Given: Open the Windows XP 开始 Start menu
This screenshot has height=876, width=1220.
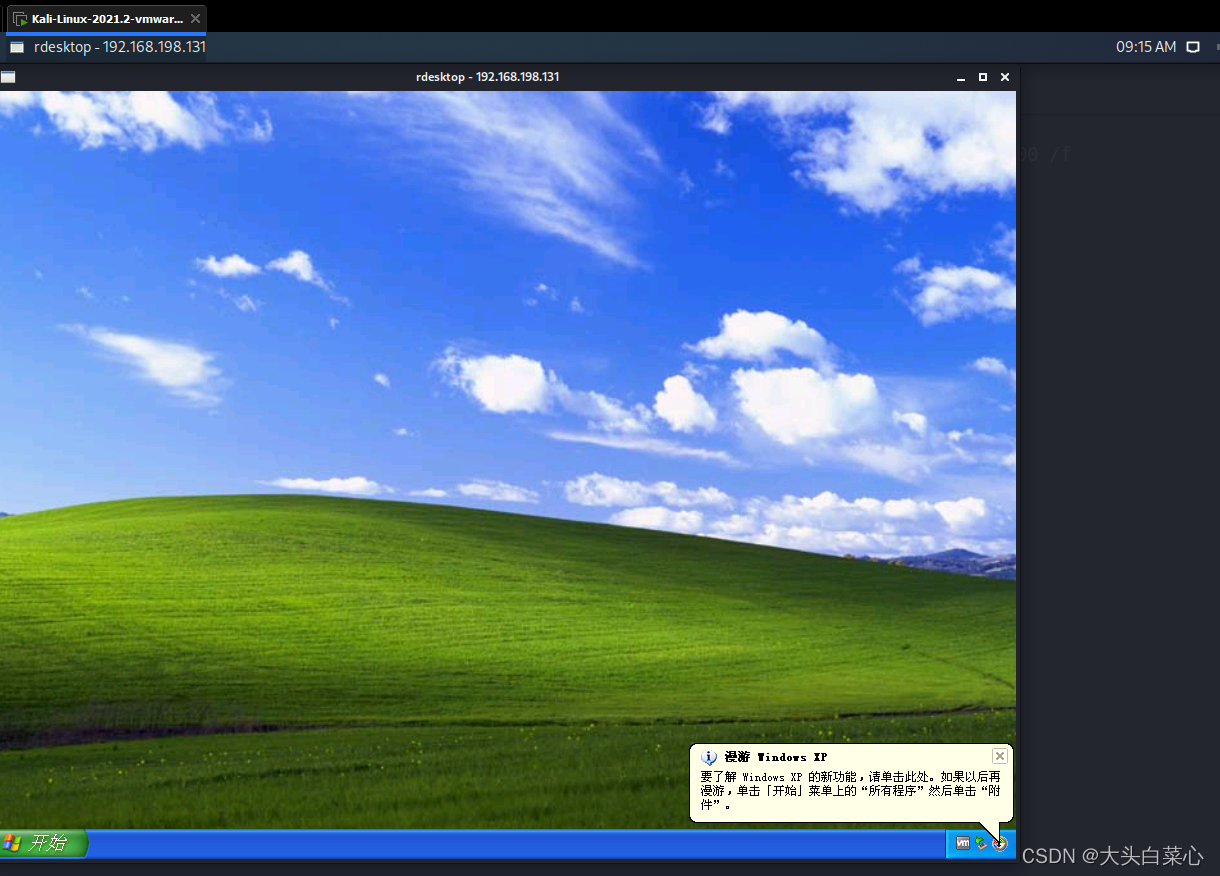Looking at the screenshot, I should click(43, 843).
